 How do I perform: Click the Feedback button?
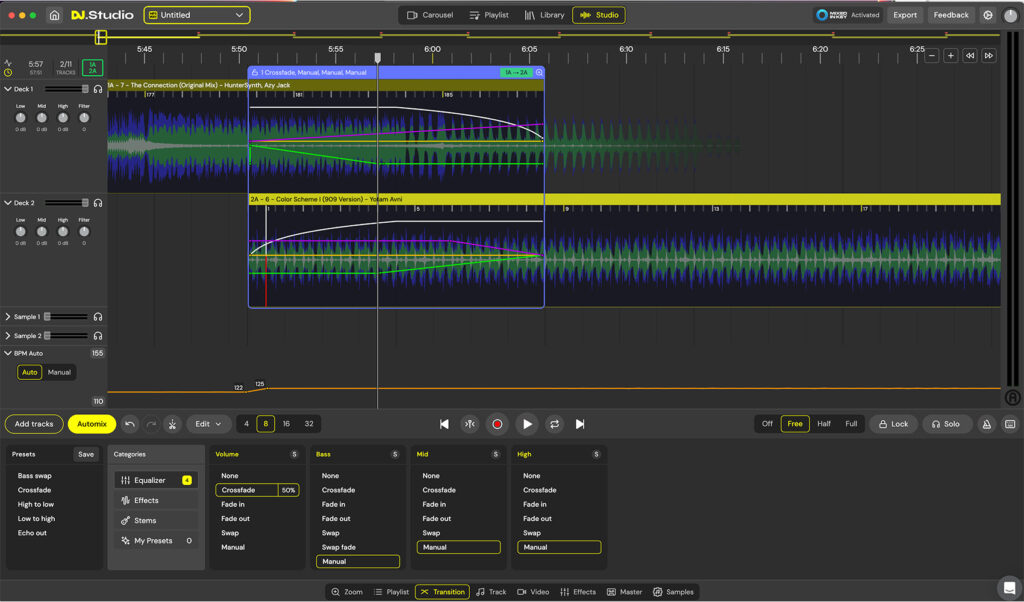pyautogui.click(x=951, y=14)
